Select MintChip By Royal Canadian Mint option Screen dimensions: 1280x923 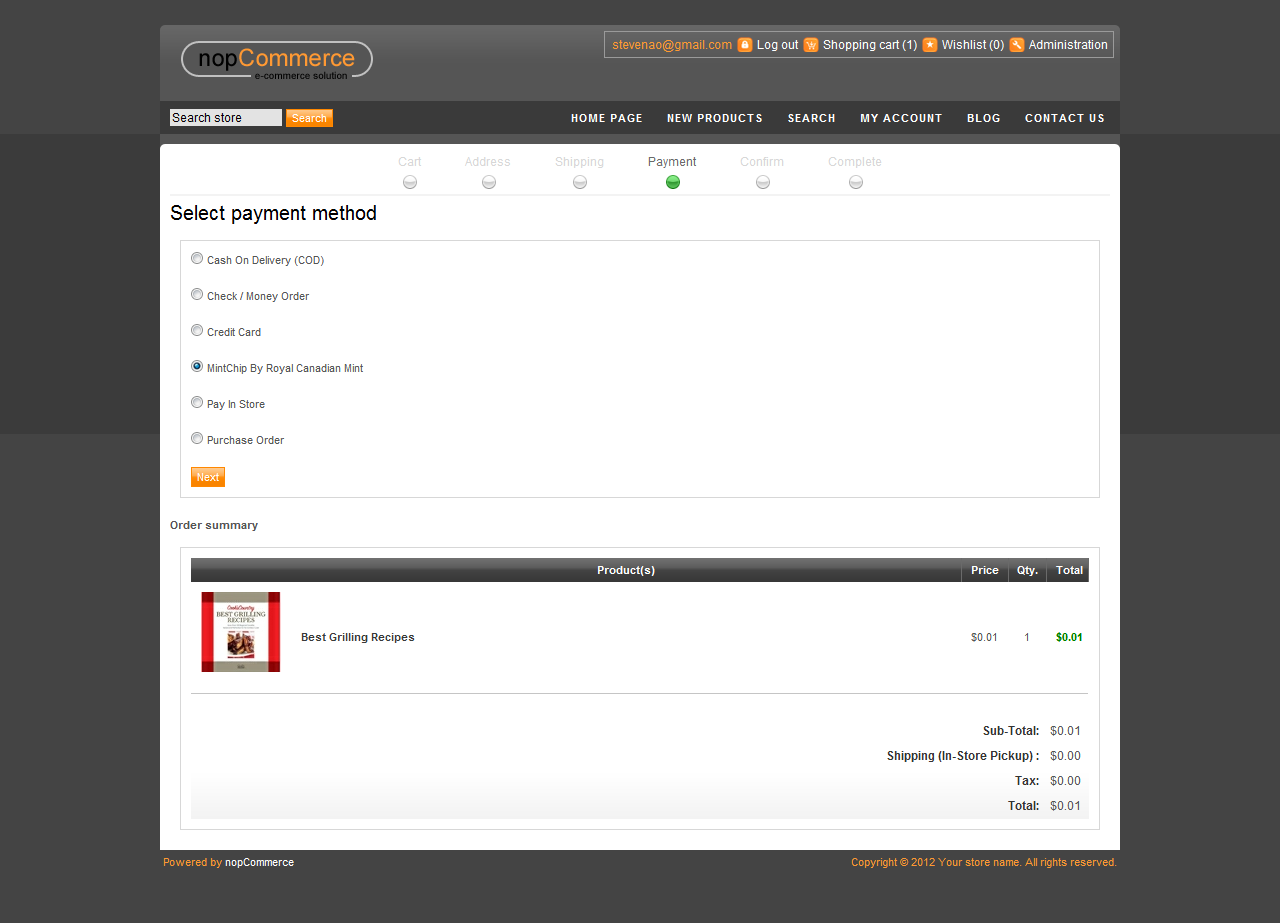(197, 366)
